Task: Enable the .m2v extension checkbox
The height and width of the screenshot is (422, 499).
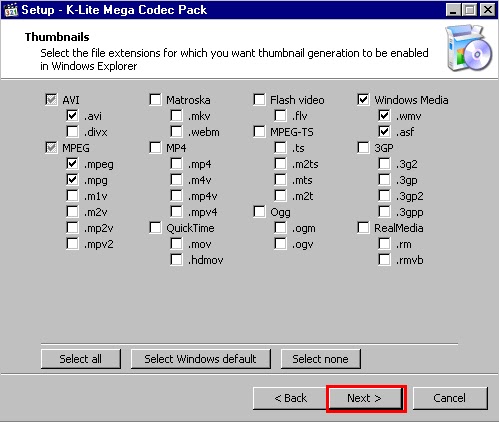Action: point(72,211)
